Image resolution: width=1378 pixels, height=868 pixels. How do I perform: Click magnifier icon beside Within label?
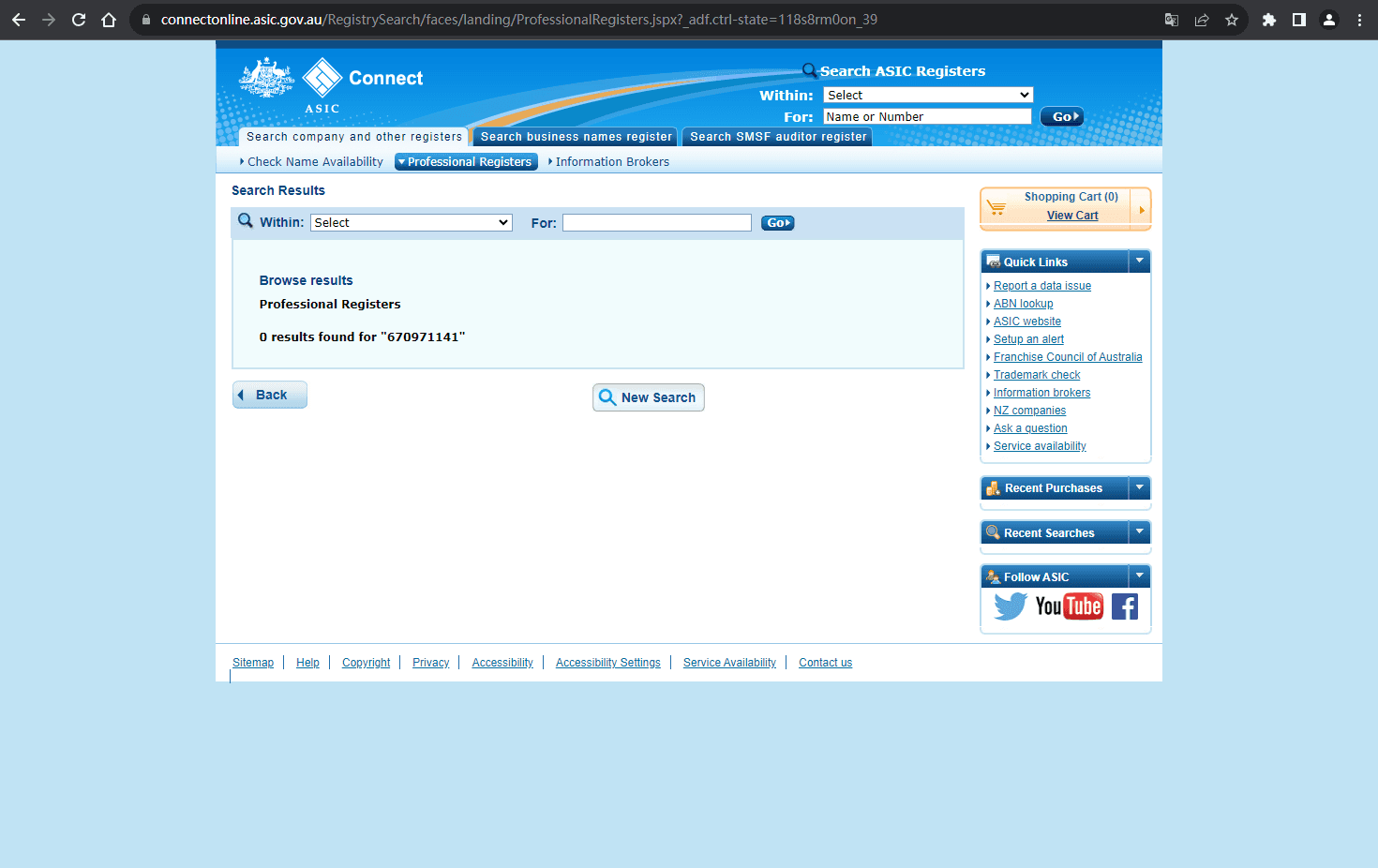[x=246, y=220]
